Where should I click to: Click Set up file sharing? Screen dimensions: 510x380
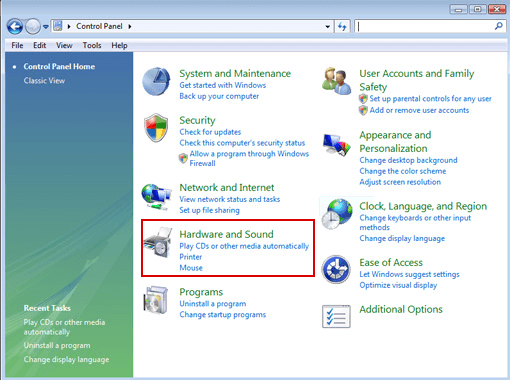[x=209, y=210]
